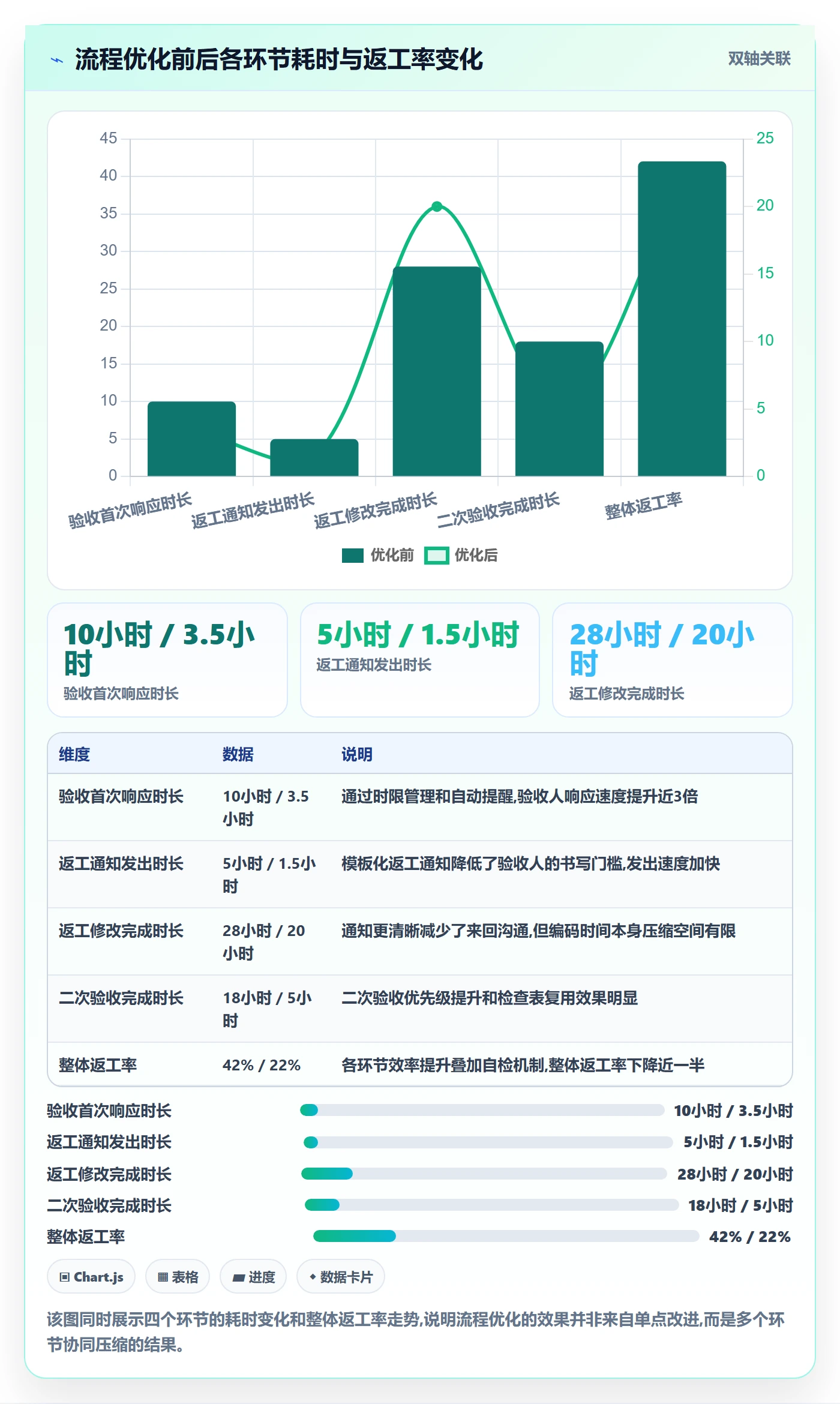Select the 返工修改完成时长 table row label
The image size is (840, 1404).
pos(121,931)
